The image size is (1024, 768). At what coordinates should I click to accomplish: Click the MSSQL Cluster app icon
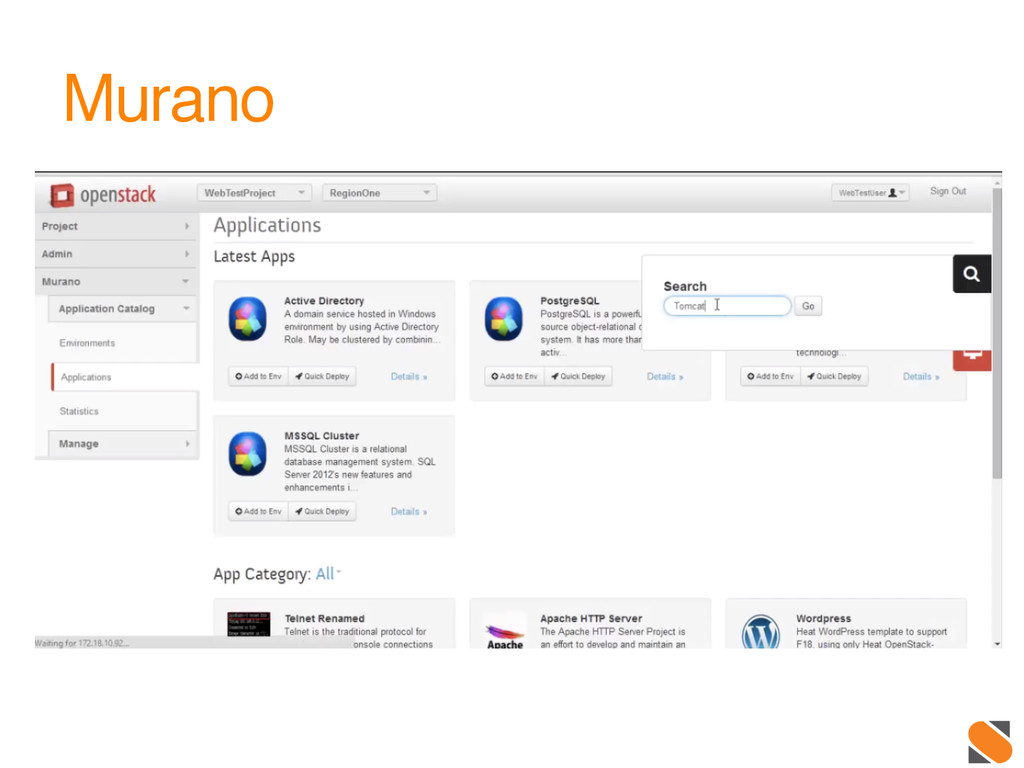click(x=248, y=454)
